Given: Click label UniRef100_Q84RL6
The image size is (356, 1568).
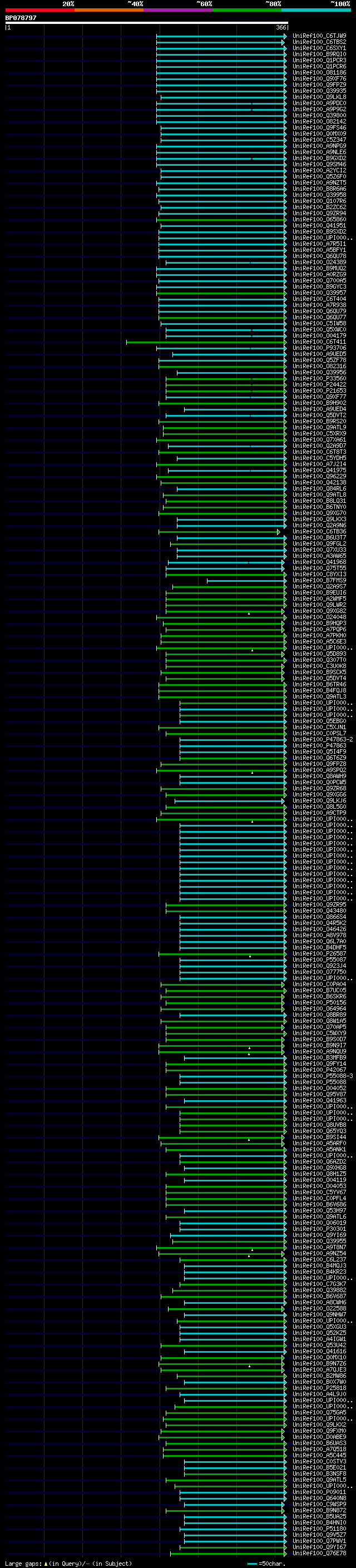Looking at the screenshot, I should pos(319,488).
